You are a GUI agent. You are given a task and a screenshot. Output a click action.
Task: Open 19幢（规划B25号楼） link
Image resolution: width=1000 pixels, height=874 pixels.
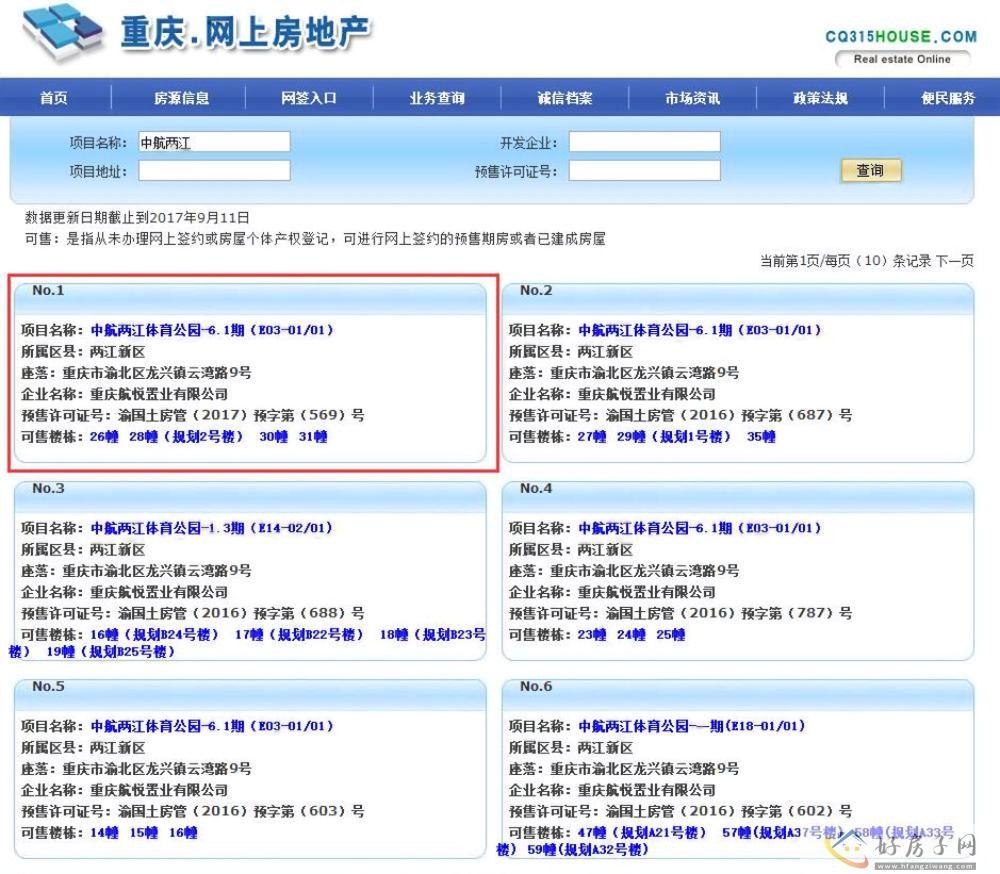point(110,651)
